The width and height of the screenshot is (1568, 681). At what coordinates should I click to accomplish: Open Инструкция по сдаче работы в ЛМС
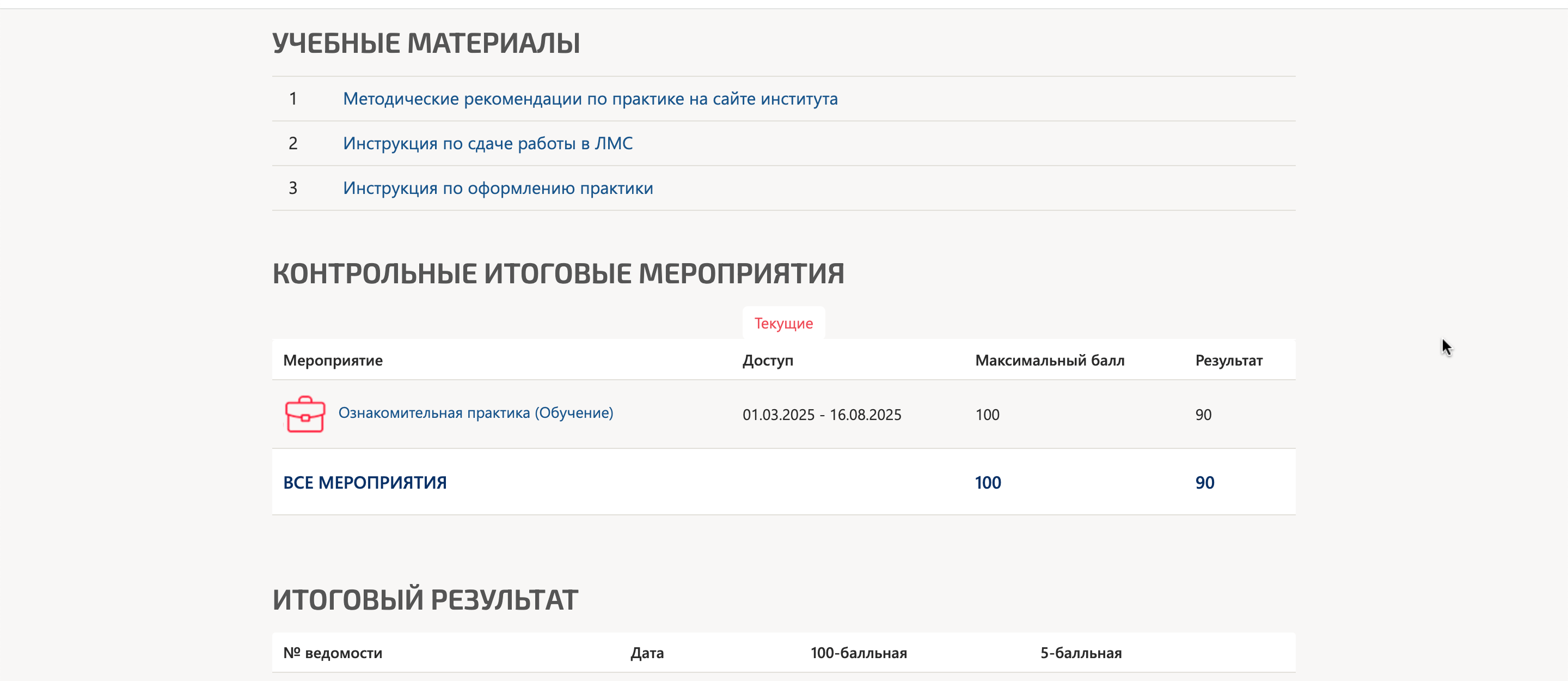[x=488, y=143]
